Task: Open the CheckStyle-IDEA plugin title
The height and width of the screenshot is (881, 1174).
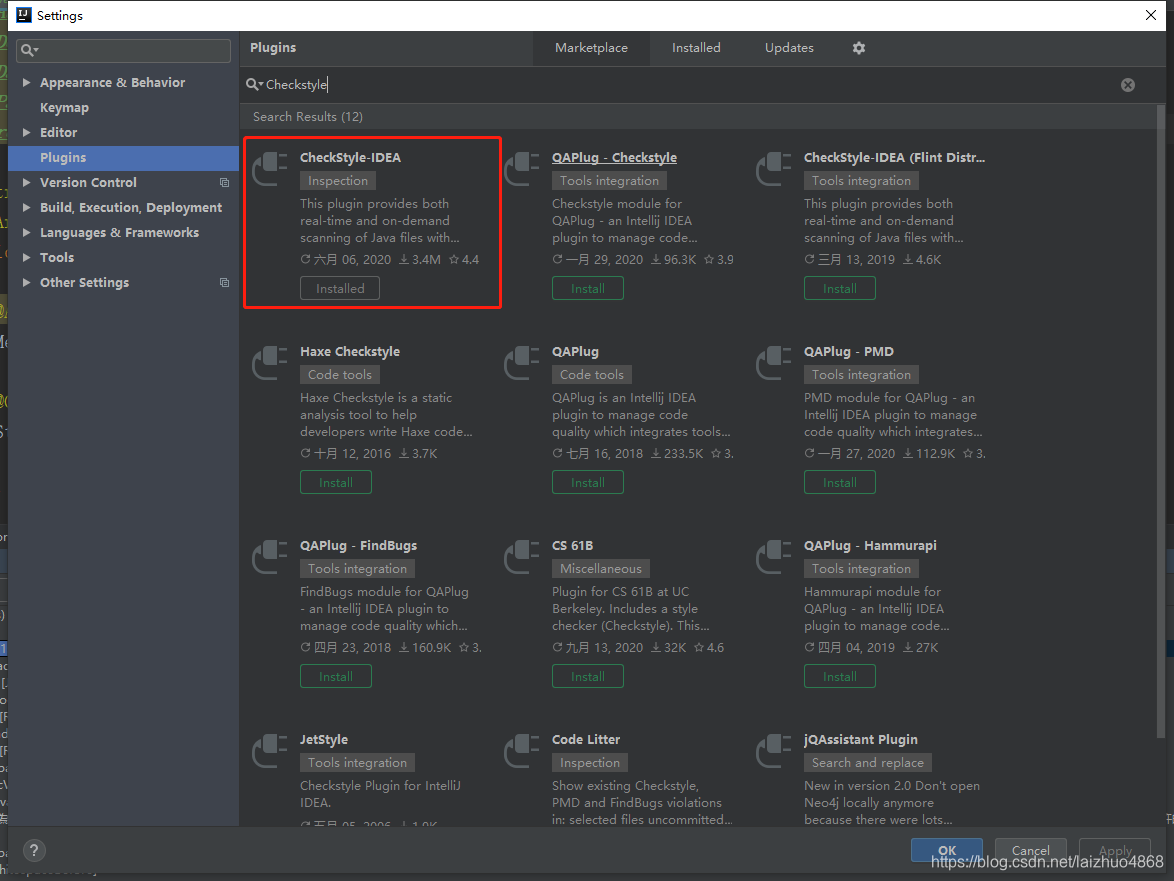Action: click(x=350, y=158)
